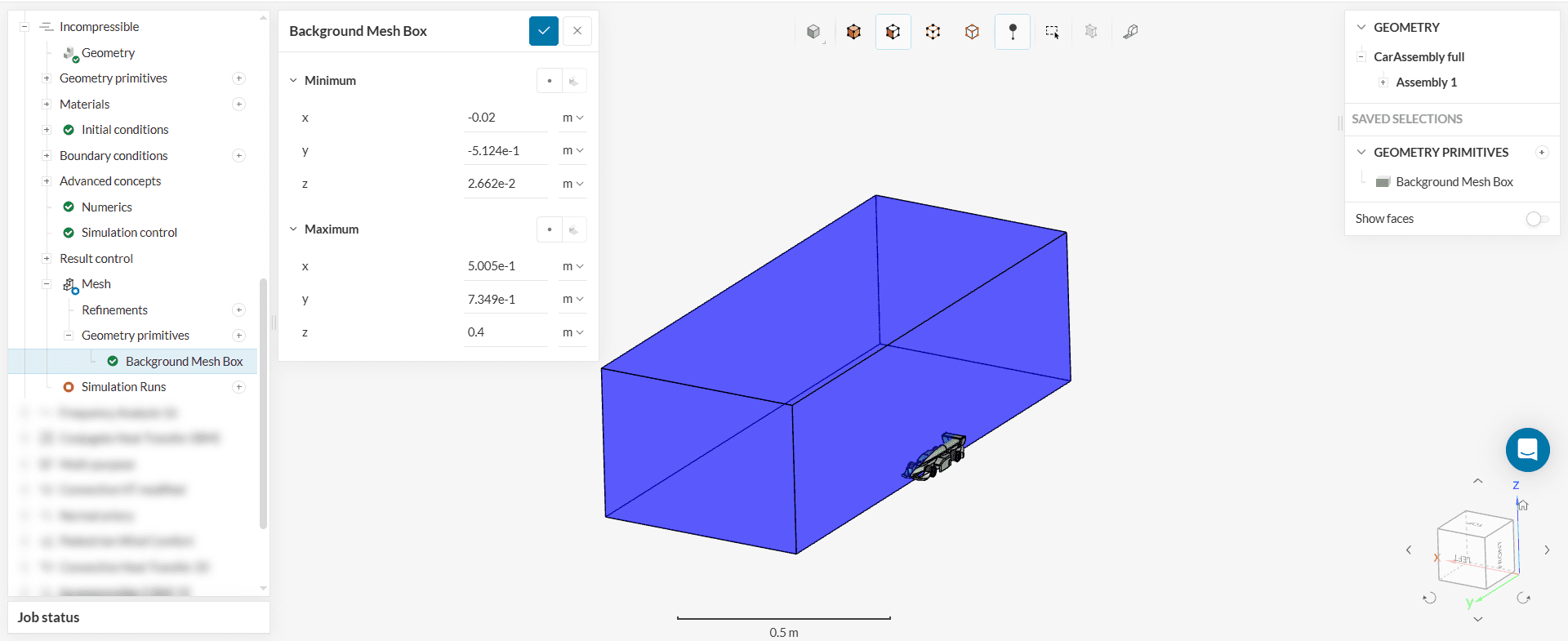Select the node selection mode icon

(x=972, y=32)
